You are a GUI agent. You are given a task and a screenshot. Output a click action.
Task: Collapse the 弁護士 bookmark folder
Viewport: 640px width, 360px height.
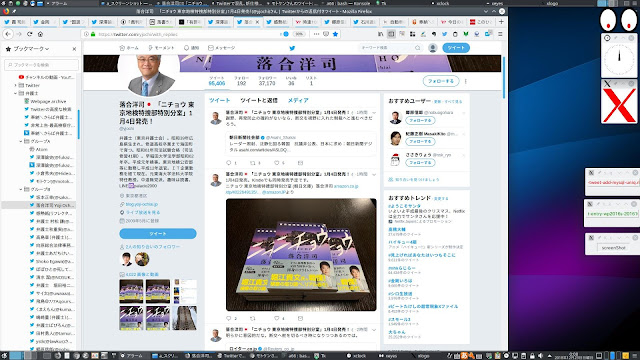(16, 93)
